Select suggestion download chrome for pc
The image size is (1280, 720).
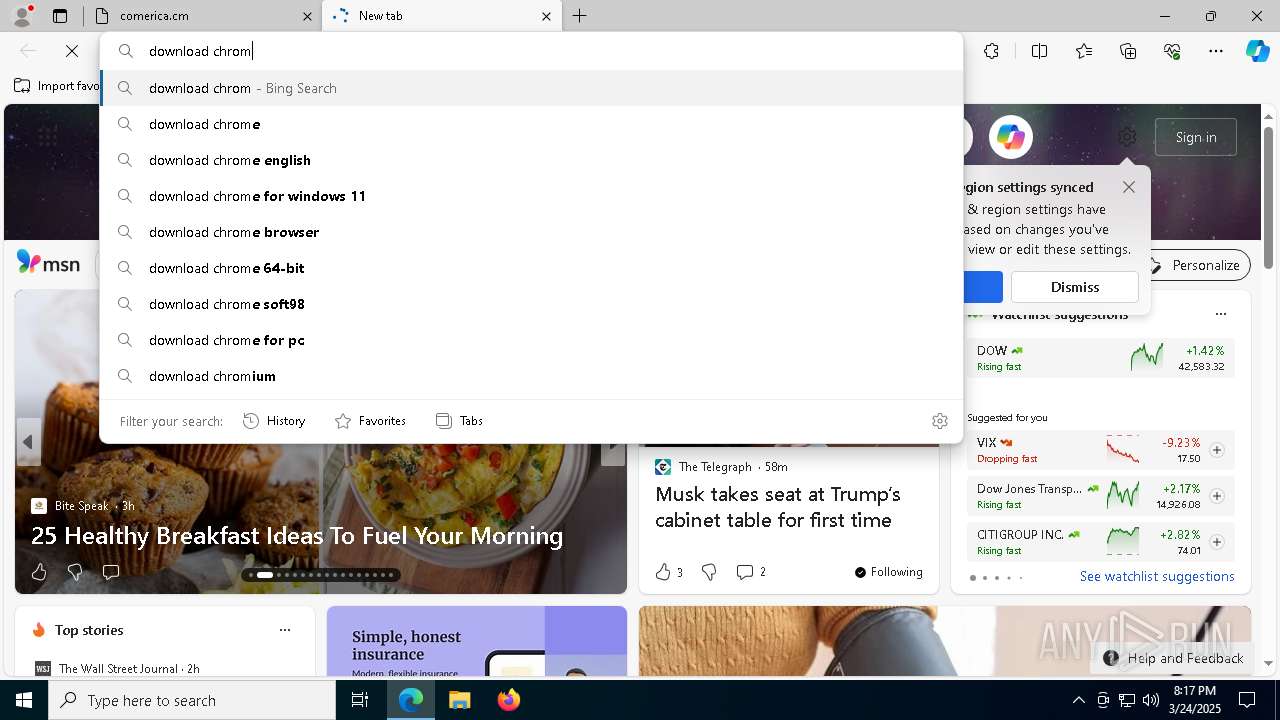(x=532, y=340)
